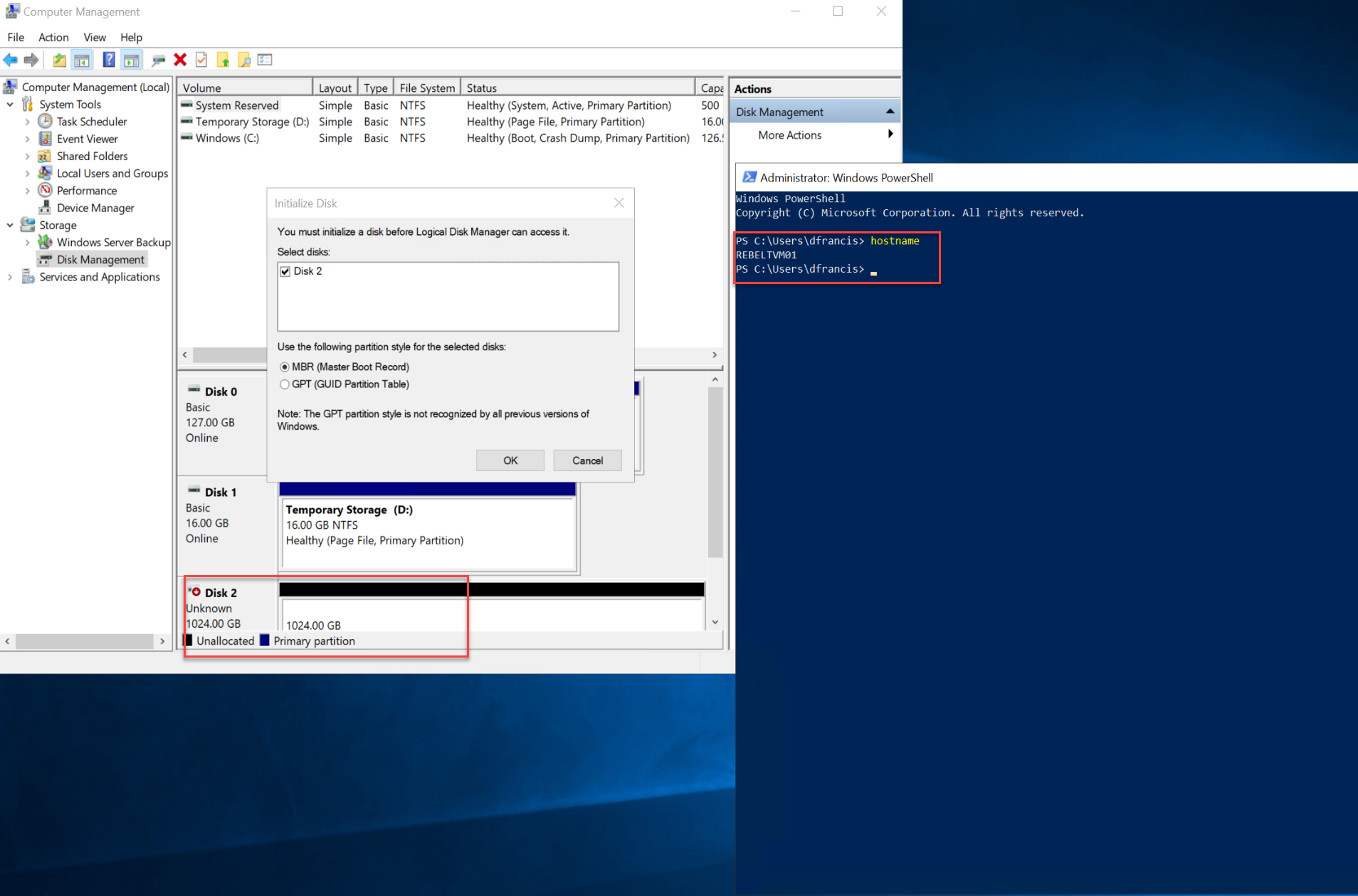Click the Properties checkmark page icon
1358x896 pixels.
[201, 60]
